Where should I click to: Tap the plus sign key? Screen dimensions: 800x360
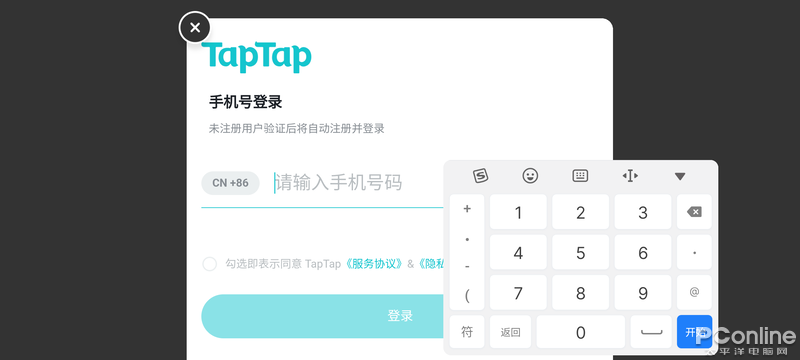click(467, 209)
